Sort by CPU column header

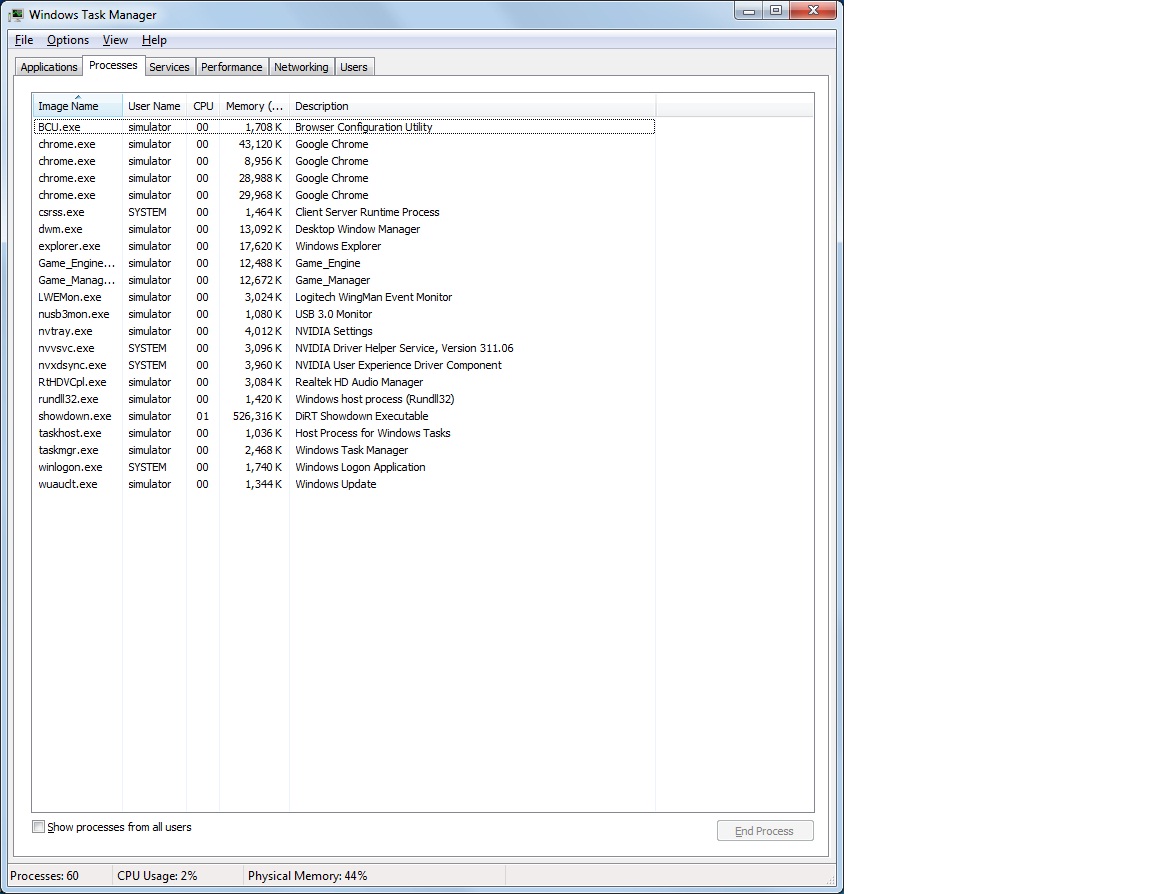point(204,106)
